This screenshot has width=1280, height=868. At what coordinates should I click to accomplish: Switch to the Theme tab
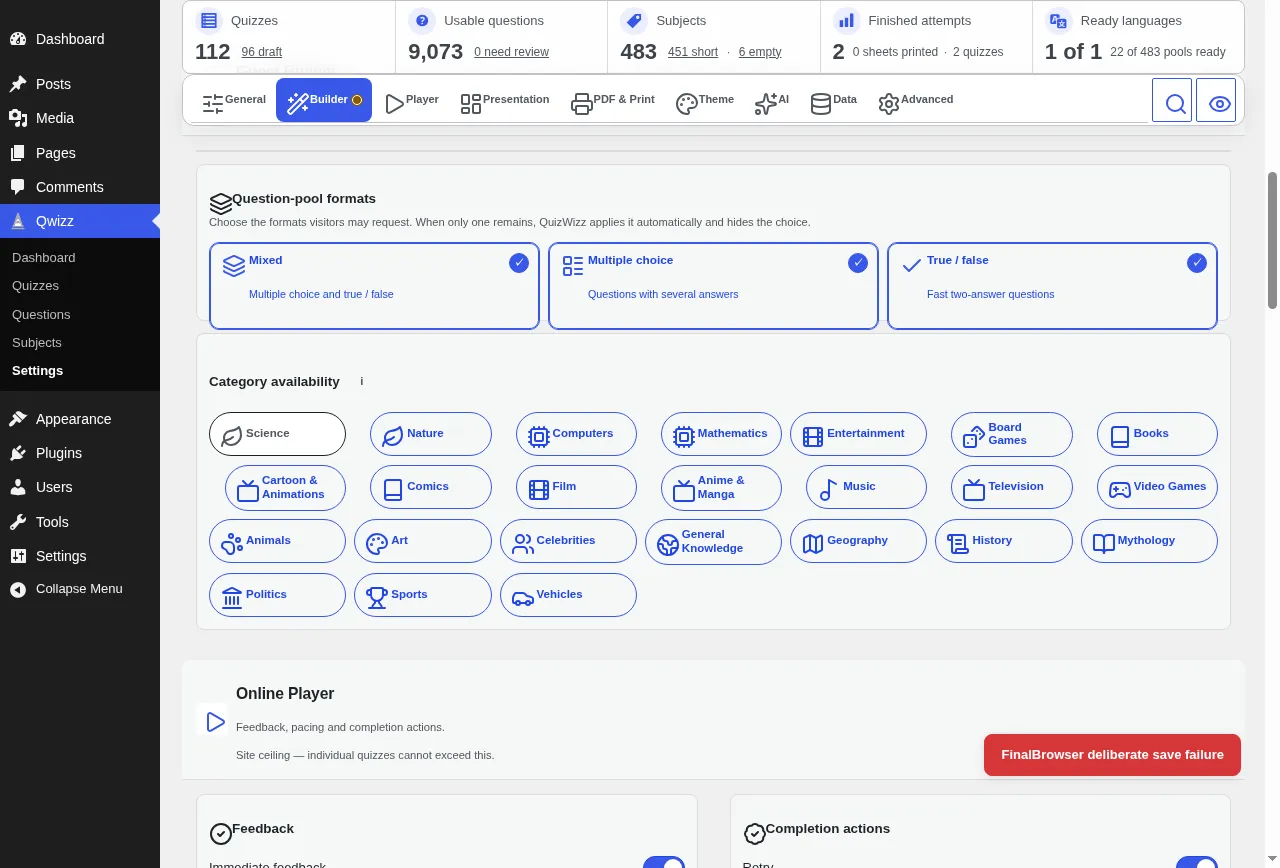(705, 100)
